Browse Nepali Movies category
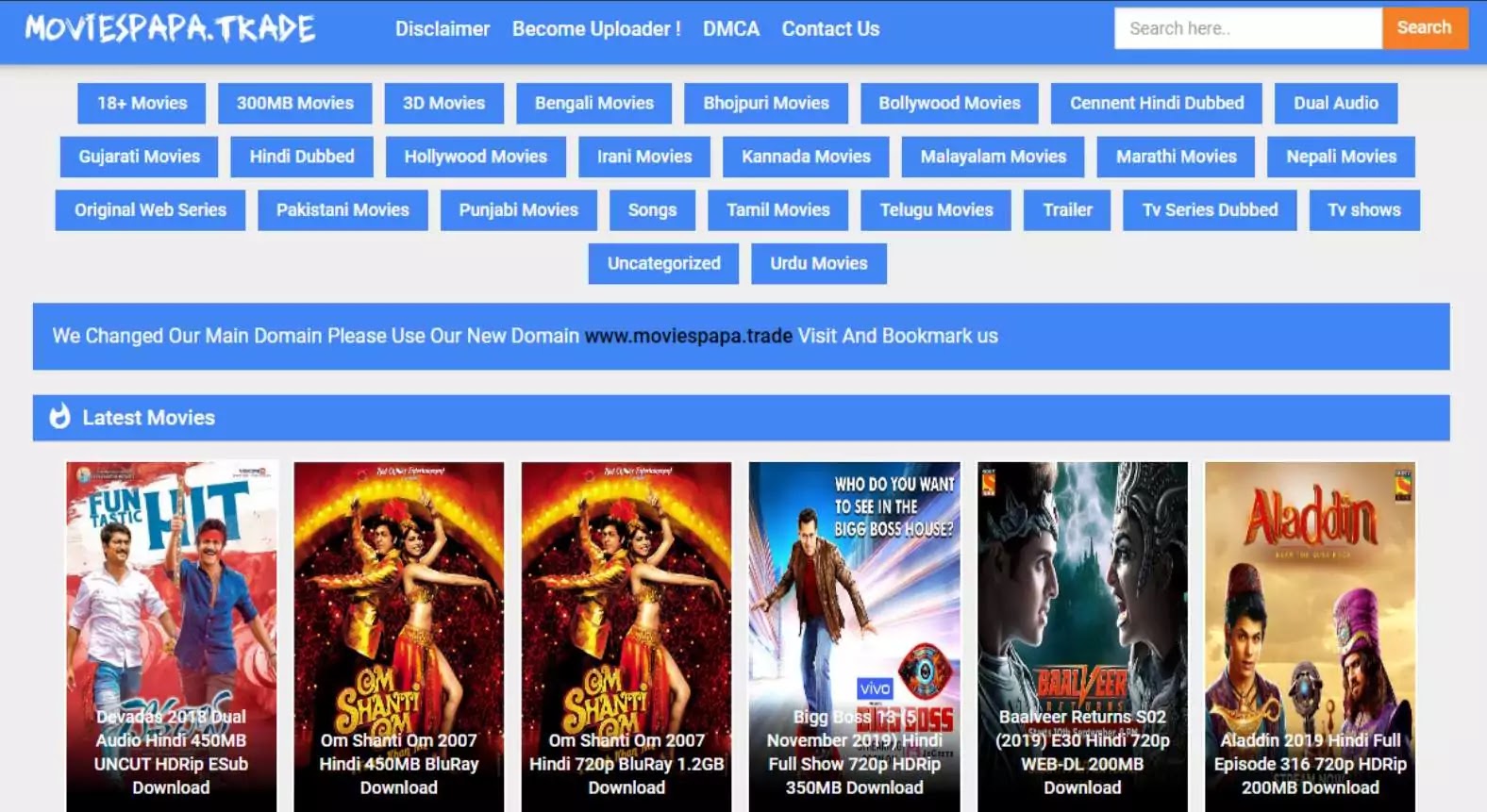The width and height of the screenshot is (1487, 812). [1341, 157]
